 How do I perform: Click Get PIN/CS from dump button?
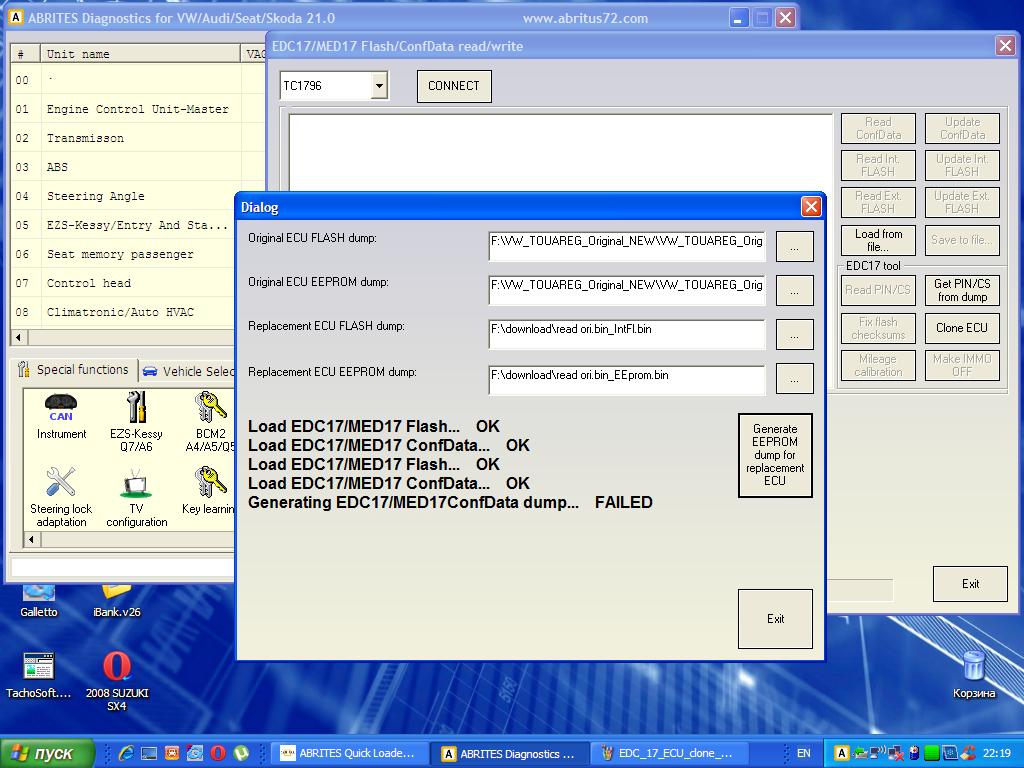(962, 290)
